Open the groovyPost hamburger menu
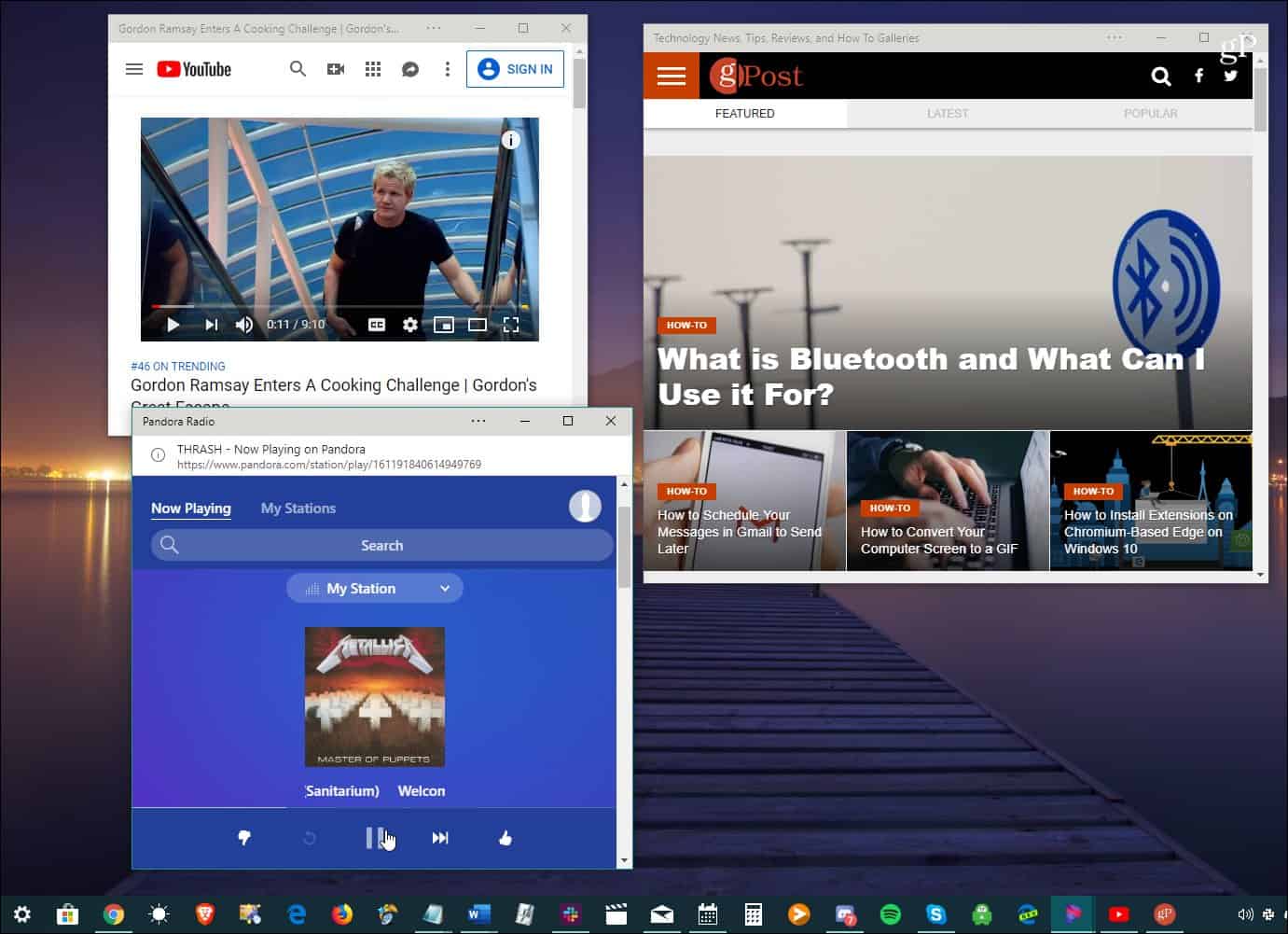1288x934 pixels. click(672, 76)
